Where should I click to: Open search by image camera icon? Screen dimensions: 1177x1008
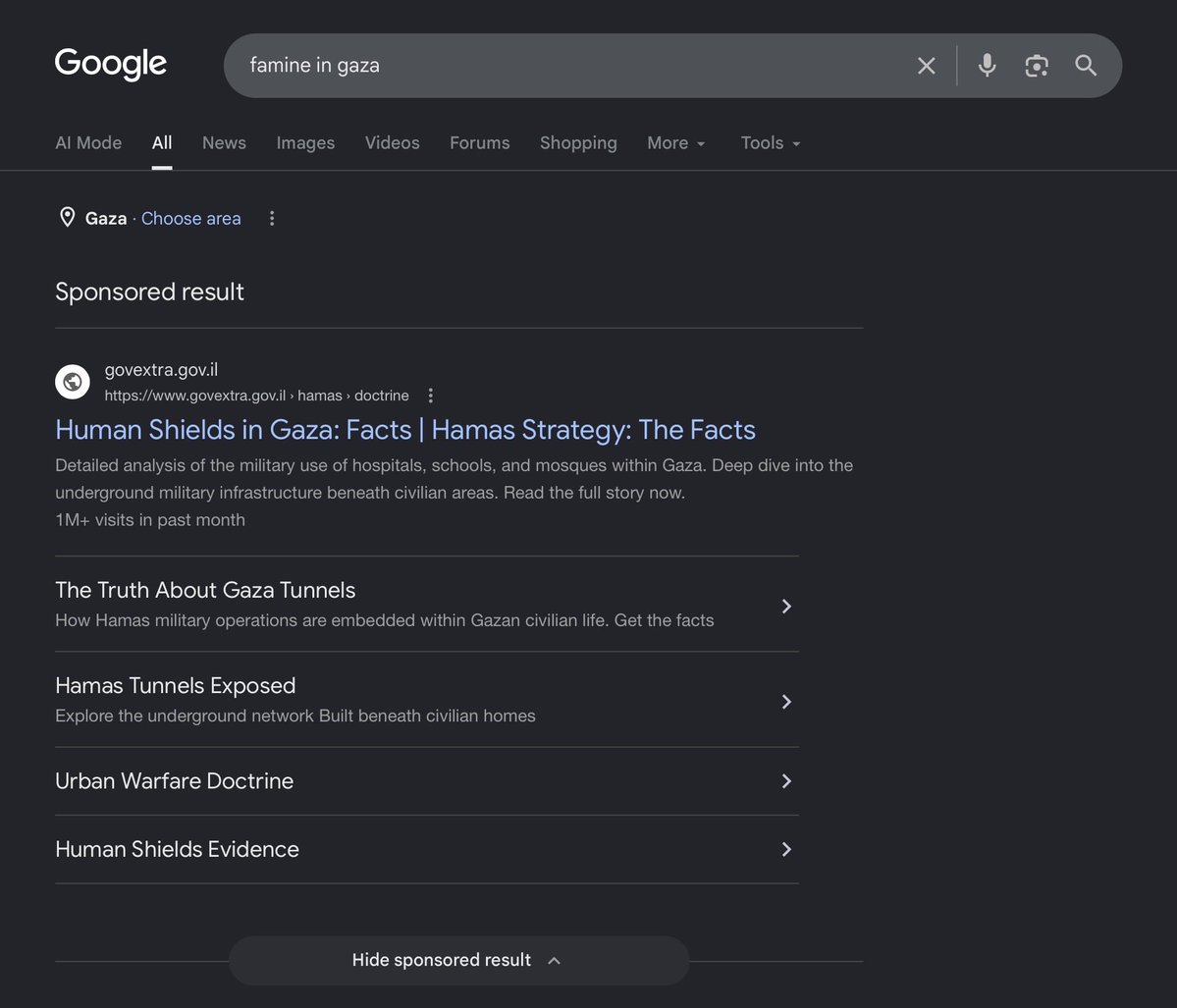click(x=1037, y=66)
